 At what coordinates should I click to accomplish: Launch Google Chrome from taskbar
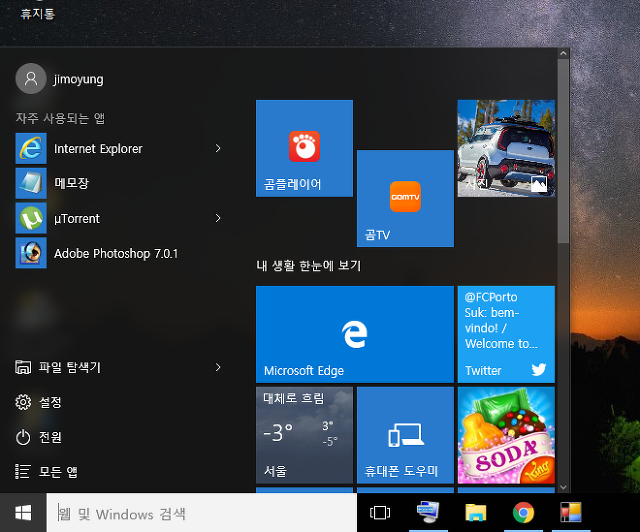tap(523, 513)
